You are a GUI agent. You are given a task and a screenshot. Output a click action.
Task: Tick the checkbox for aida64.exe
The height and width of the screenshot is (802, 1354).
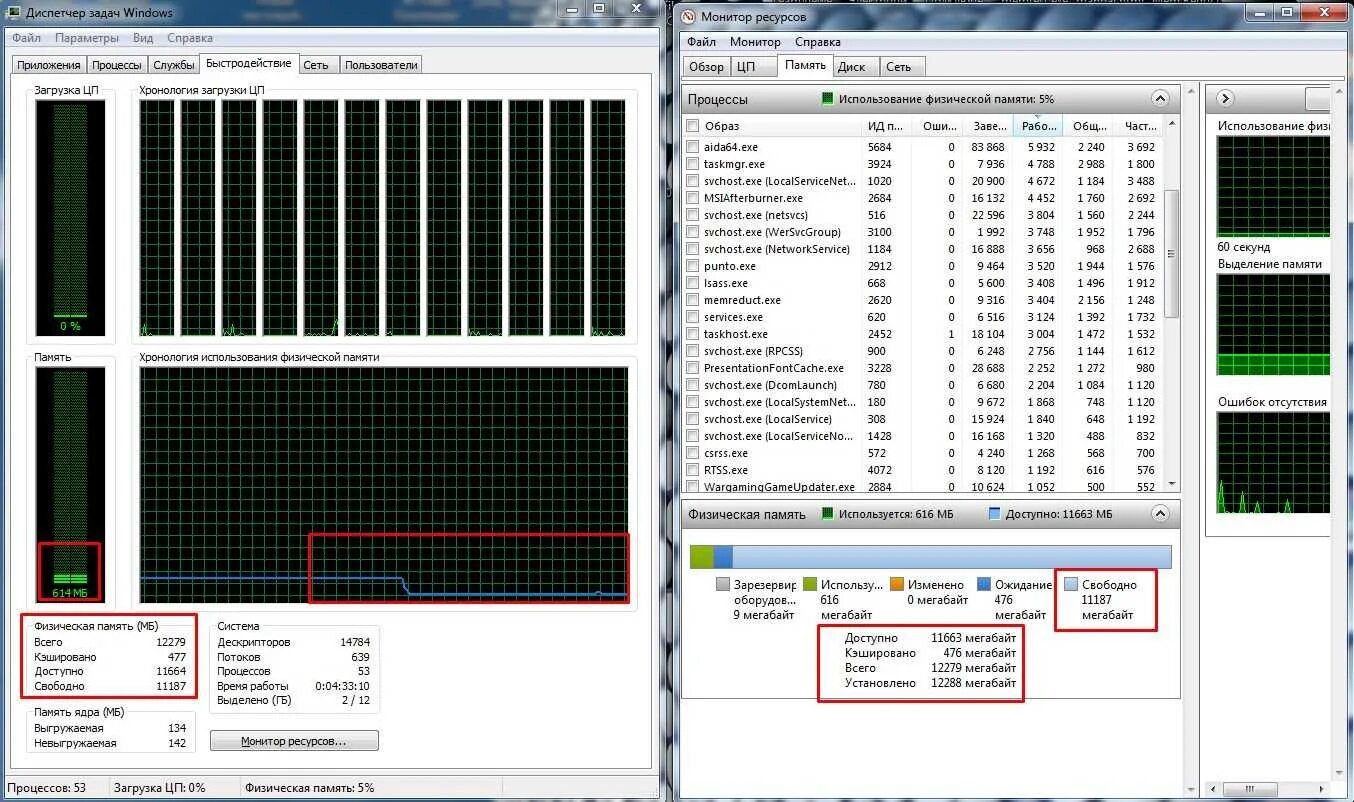693,147
